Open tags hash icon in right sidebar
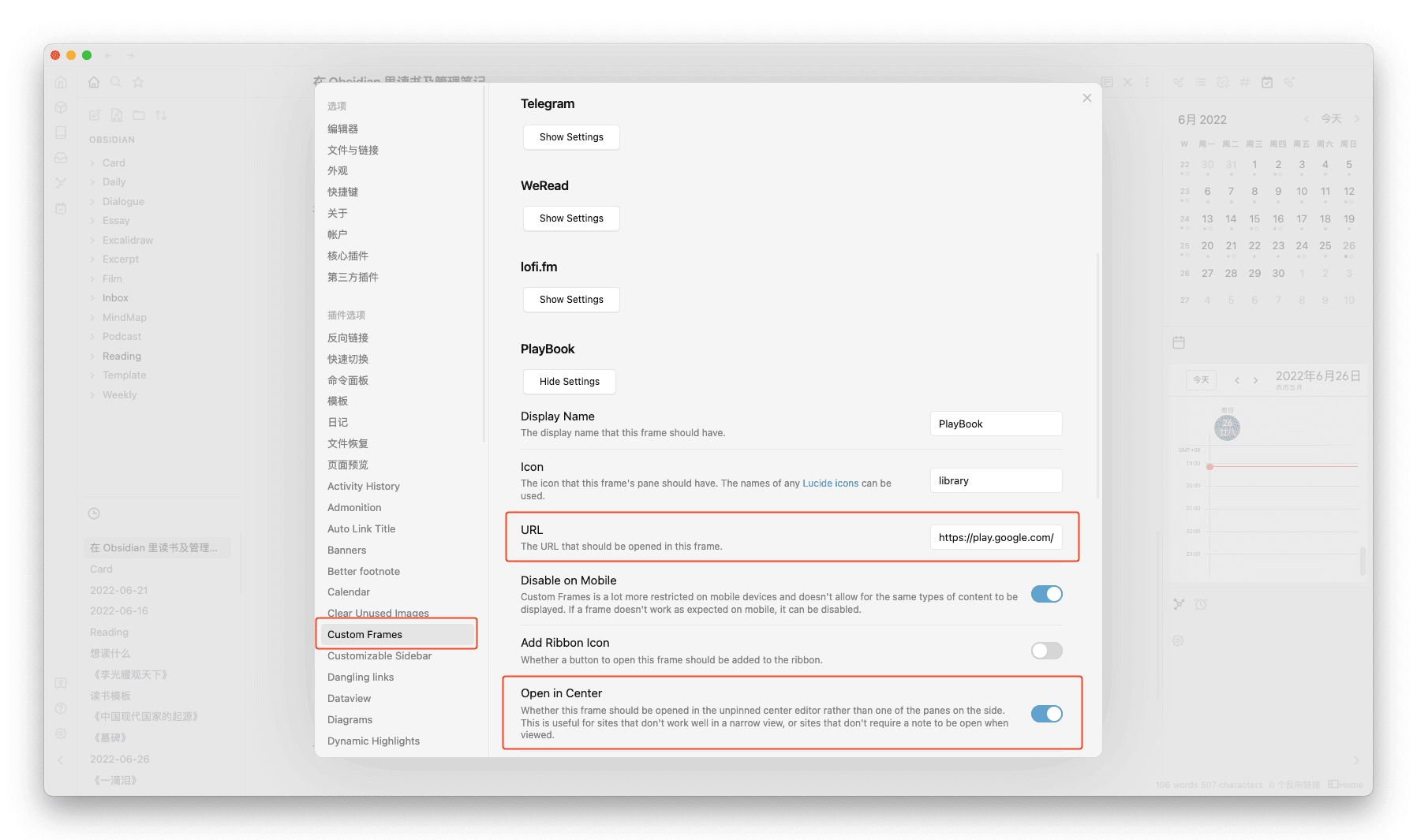Screen dimensions: 1417x840 coord(1245,82)
